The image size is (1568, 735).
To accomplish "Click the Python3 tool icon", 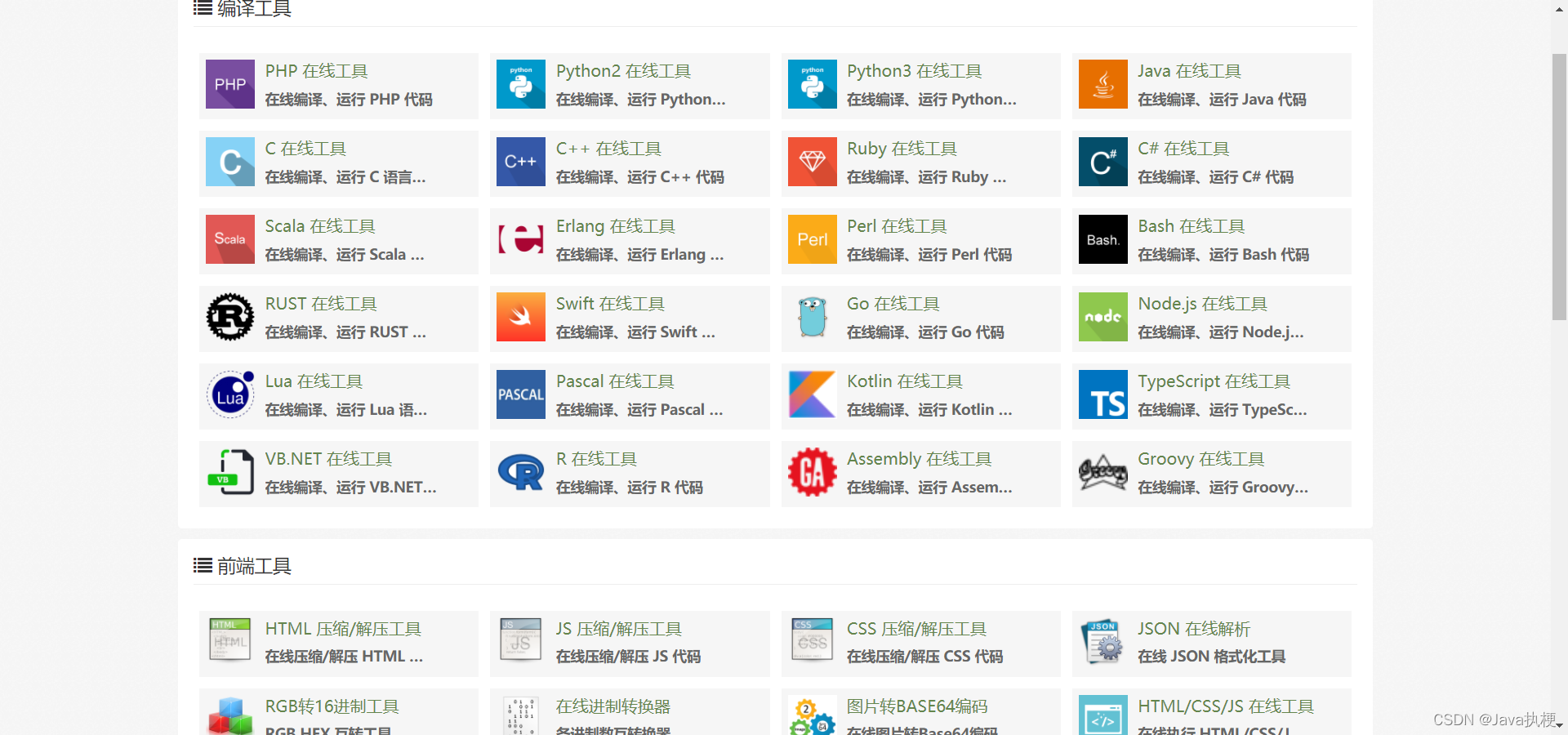I will pos(813,84).
